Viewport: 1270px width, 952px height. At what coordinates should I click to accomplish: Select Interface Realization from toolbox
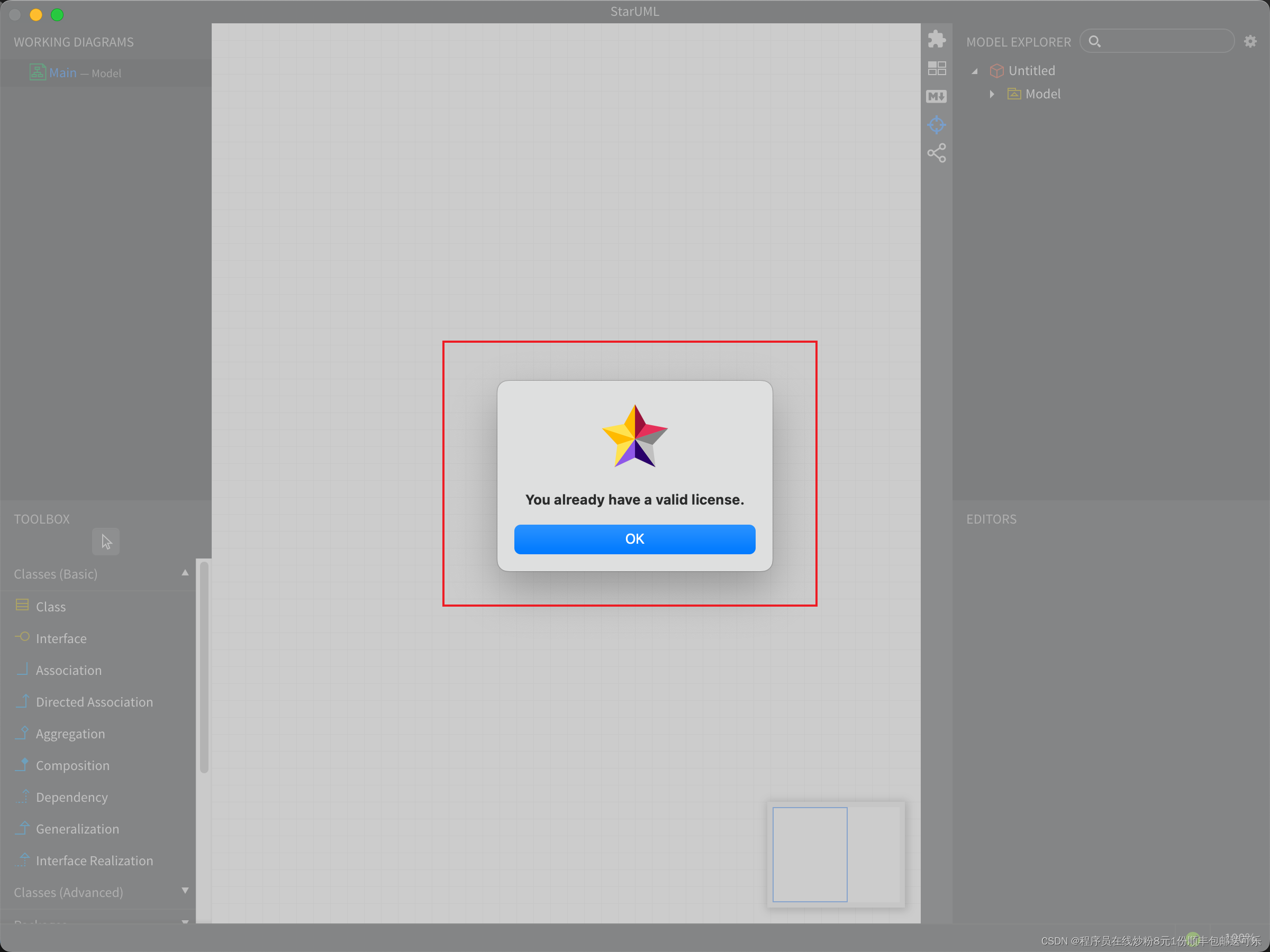94,860
